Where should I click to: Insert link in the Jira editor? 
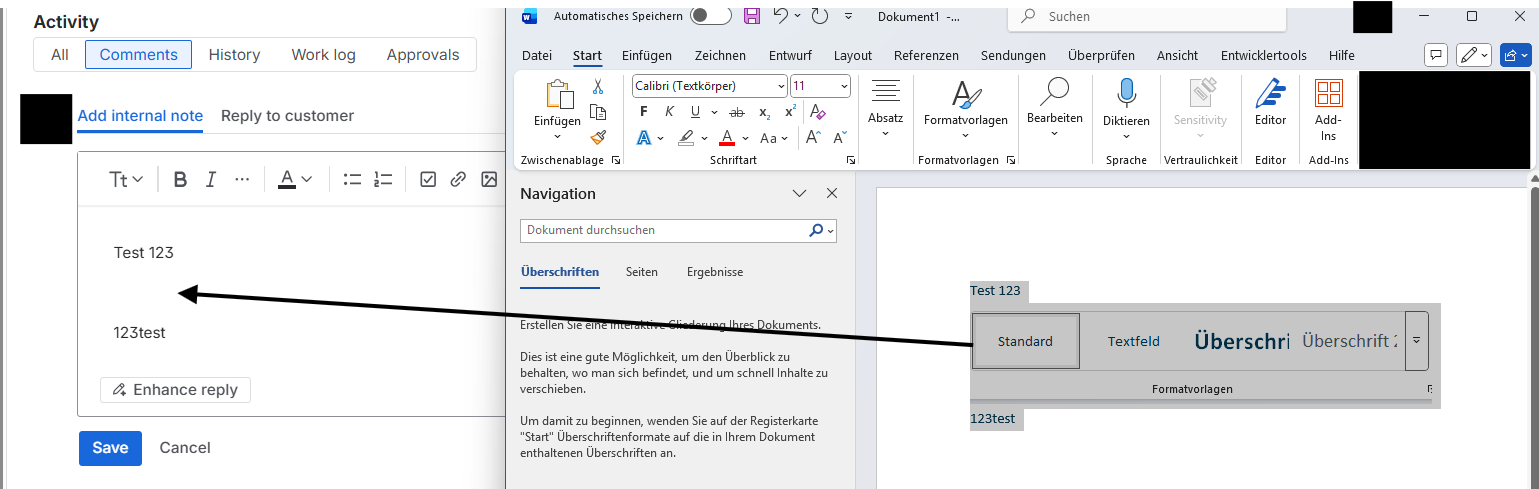coord(458,179)
